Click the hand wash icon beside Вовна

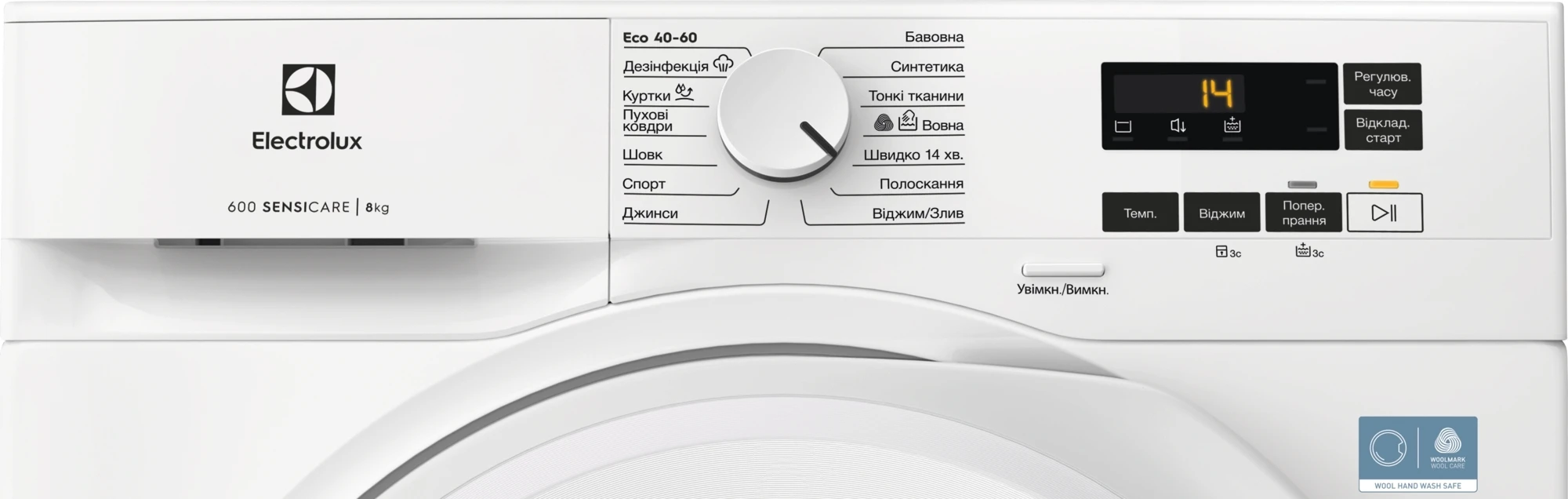tap(908, 121)
